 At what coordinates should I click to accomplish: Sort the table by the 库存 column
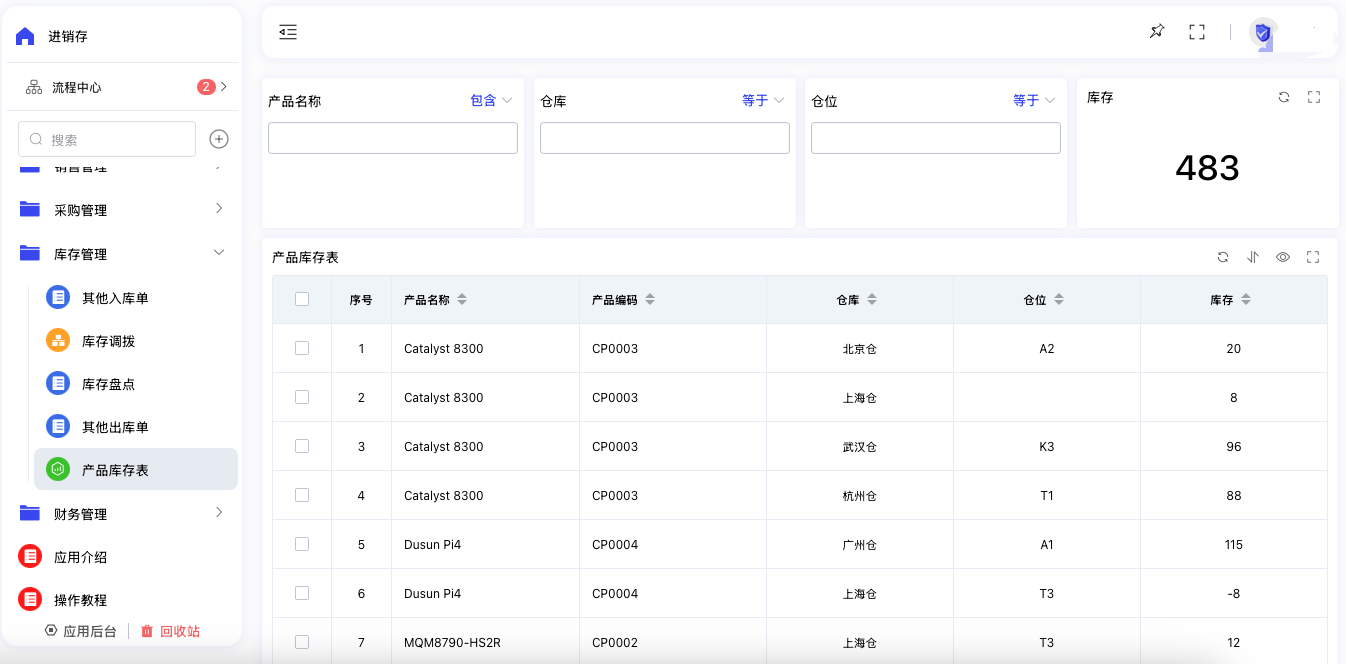[1246, 300]
